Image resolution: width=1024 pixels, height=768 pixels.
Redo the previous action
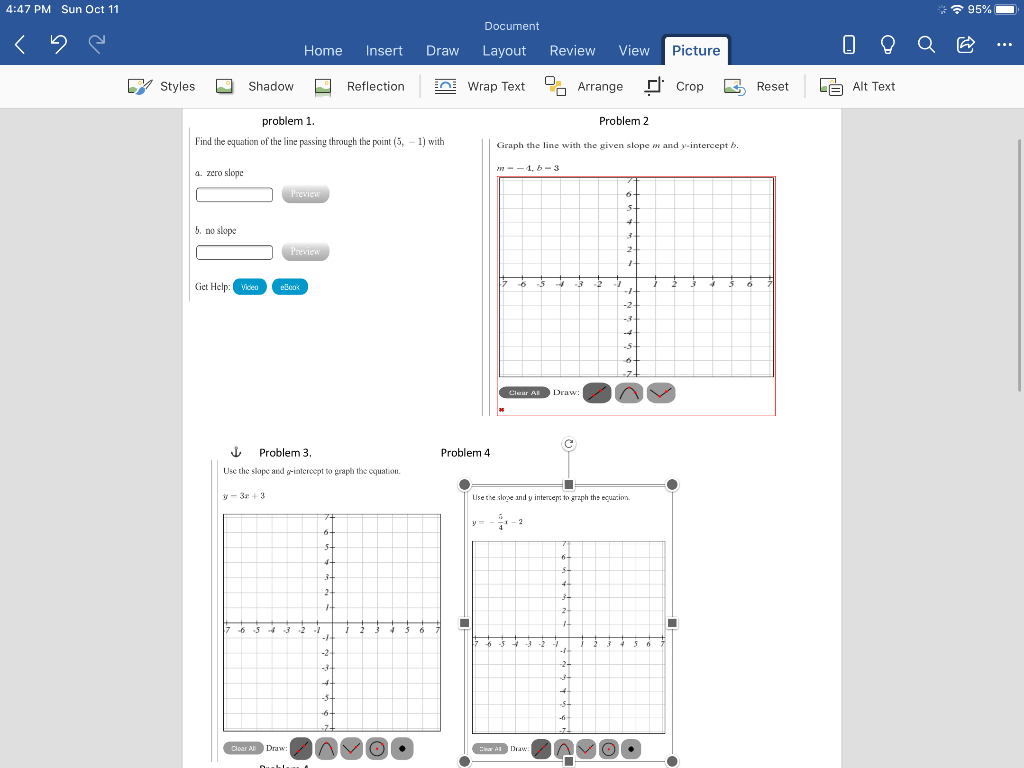[x=97, y=44]
